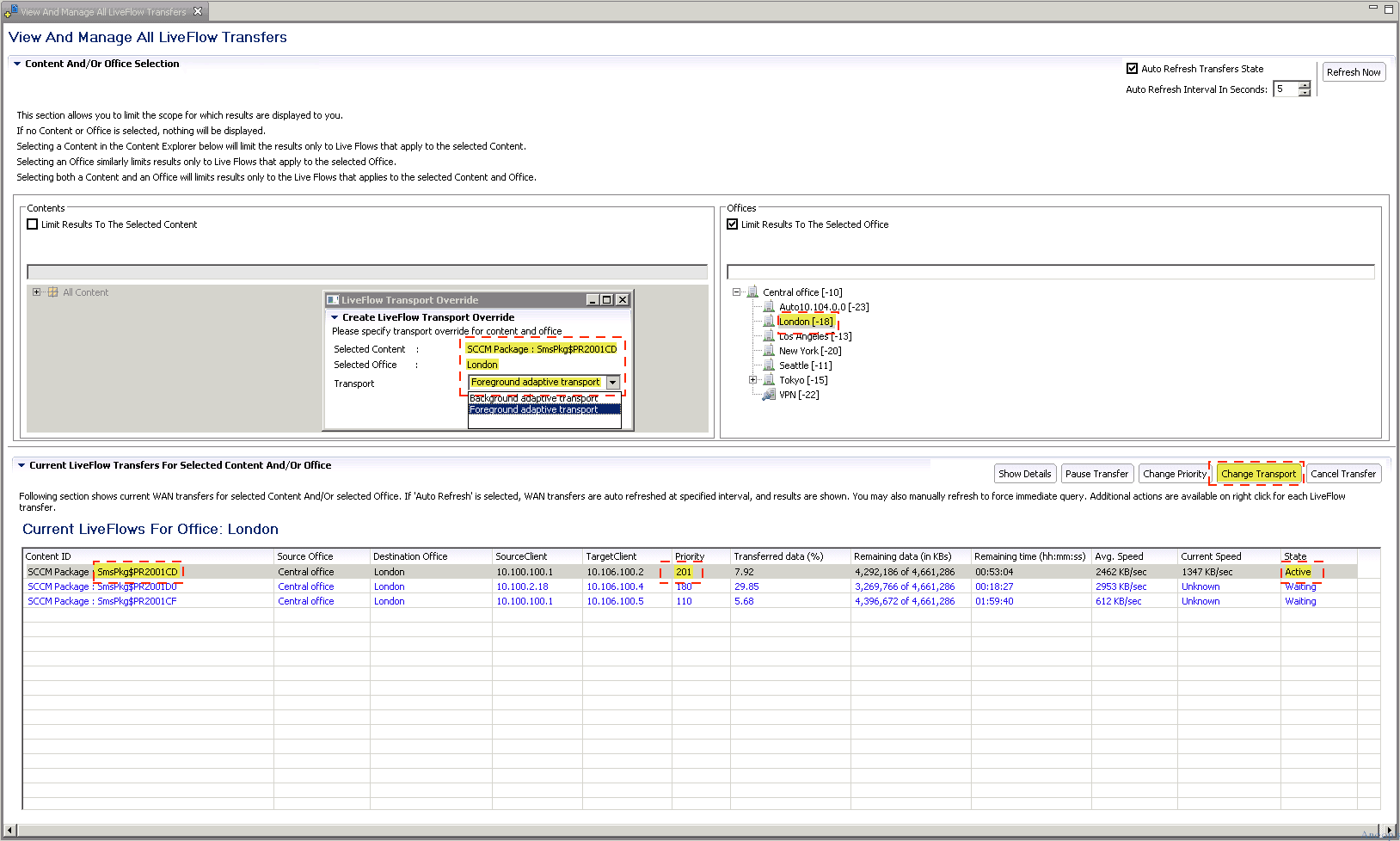Open the Transport dropdown arrow
This screenshot has height=841, width=1400.
[613, 382]
